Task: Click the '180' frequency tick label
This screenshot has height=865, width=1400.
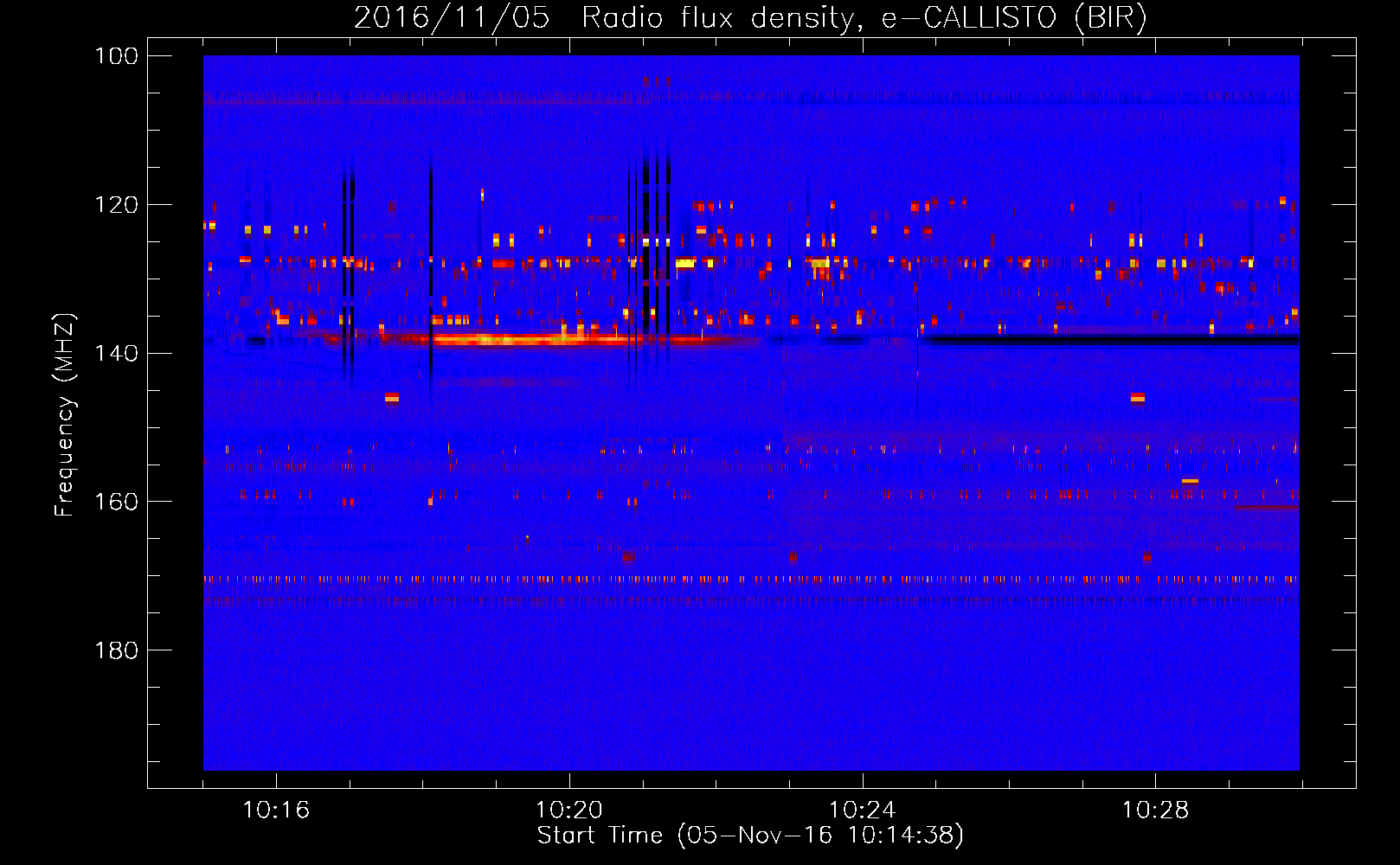Action: 115,650
